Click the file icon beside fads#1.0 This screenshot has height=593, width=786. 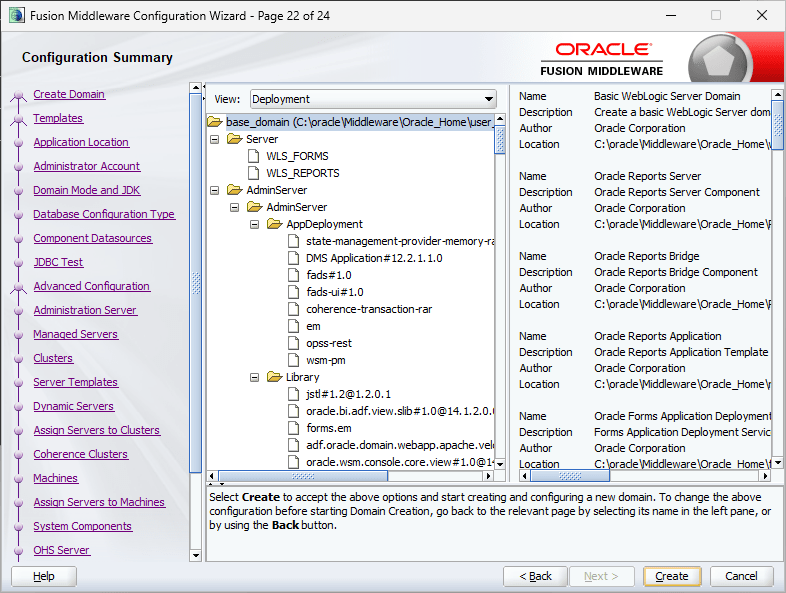(x=294, y=275)
